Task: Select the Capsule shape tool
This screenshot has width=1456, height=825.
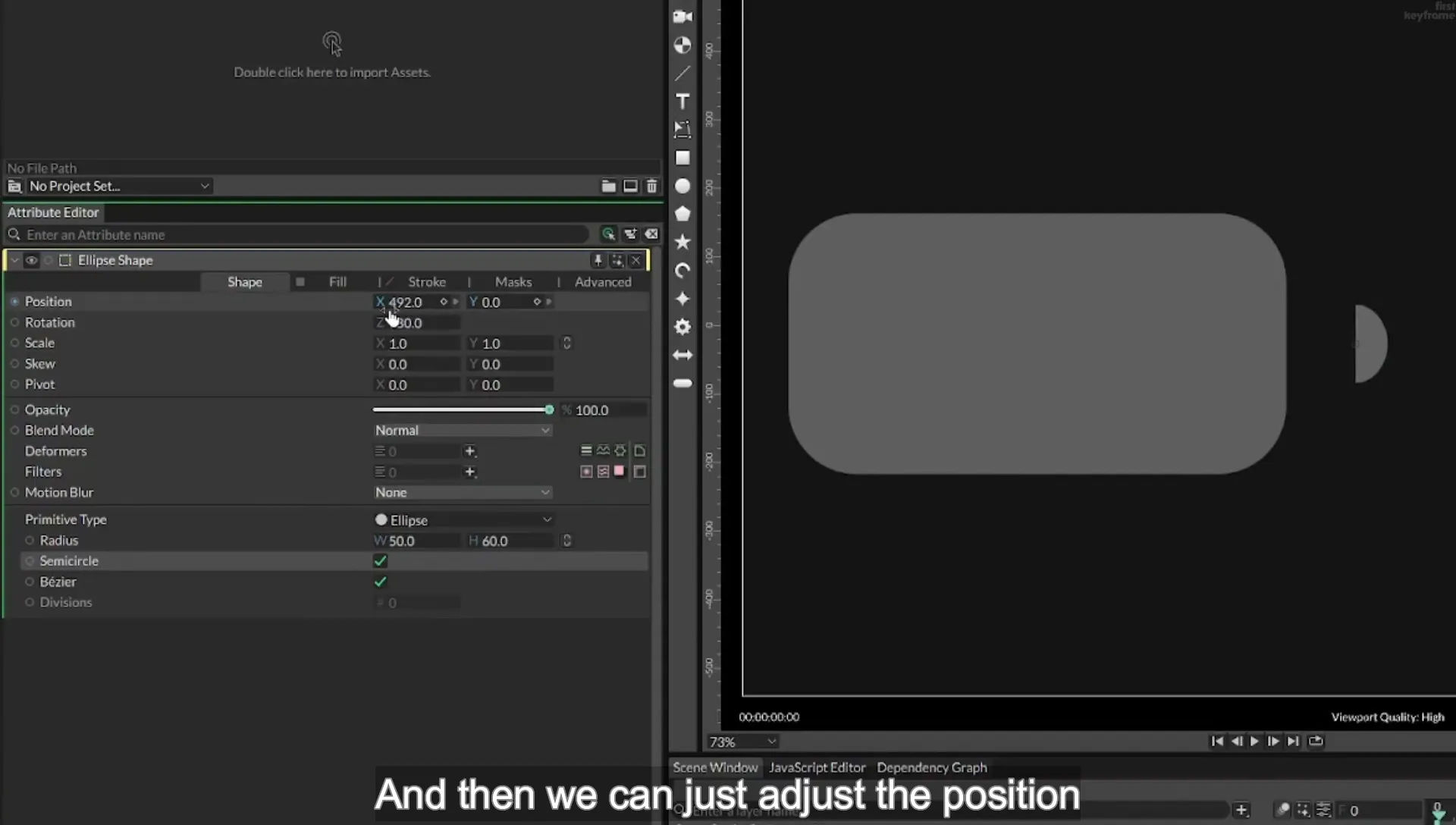Action: (682, 384)
